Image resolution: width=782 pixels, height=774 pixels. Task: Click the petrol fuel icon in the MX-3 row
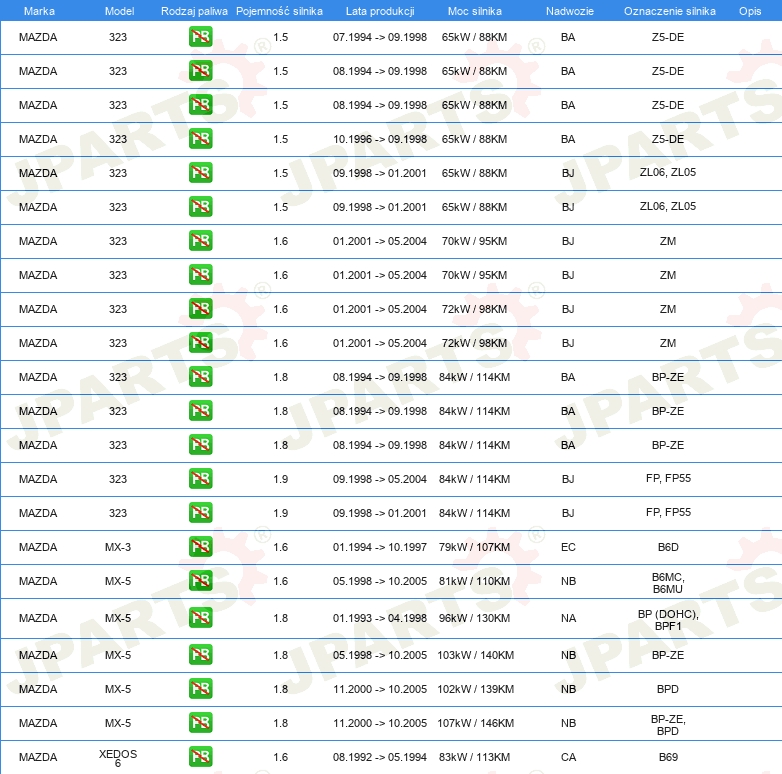coord(200,547)
